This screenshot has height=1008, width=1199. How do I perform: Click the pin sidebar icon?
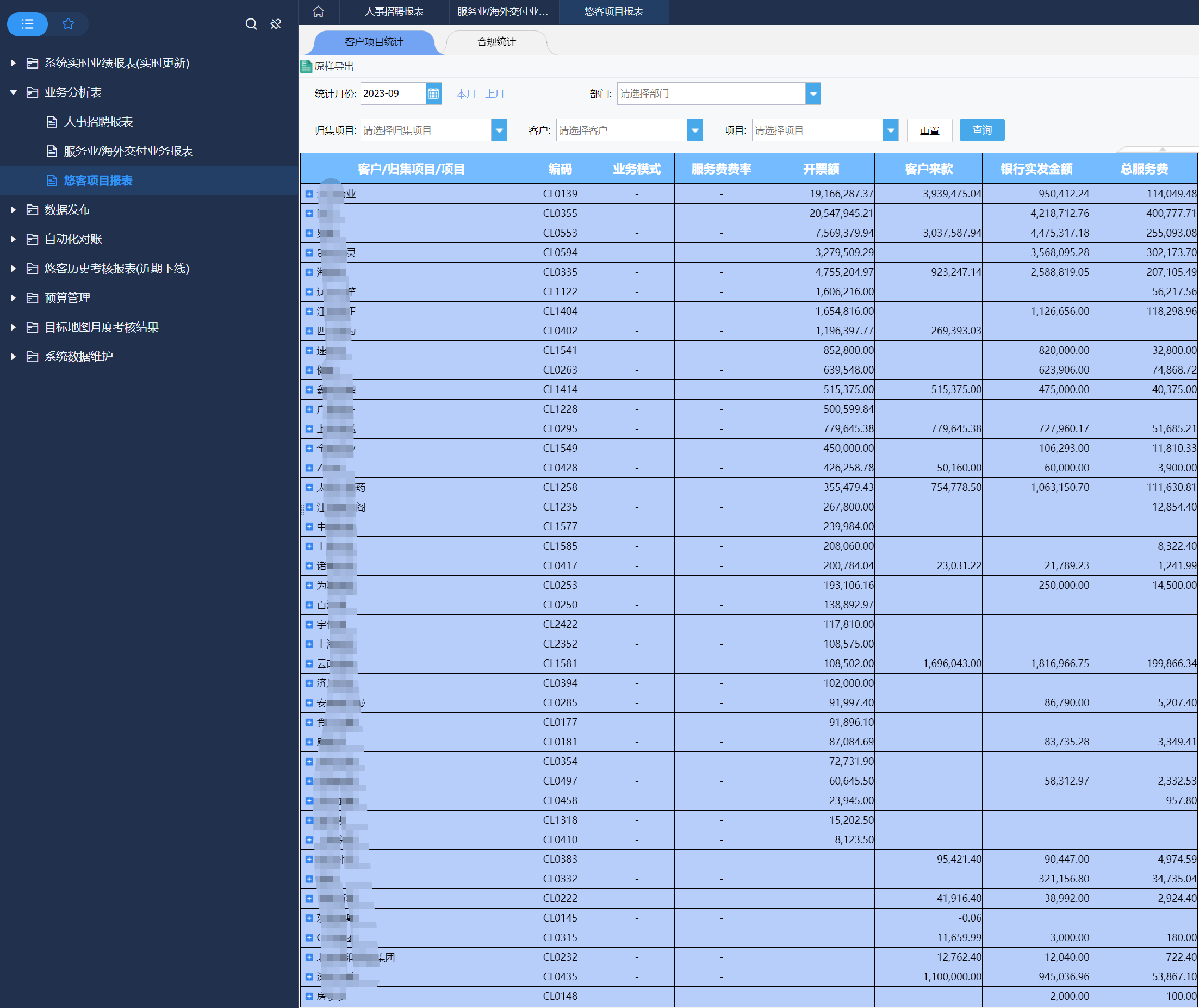[x=276, y=24]
